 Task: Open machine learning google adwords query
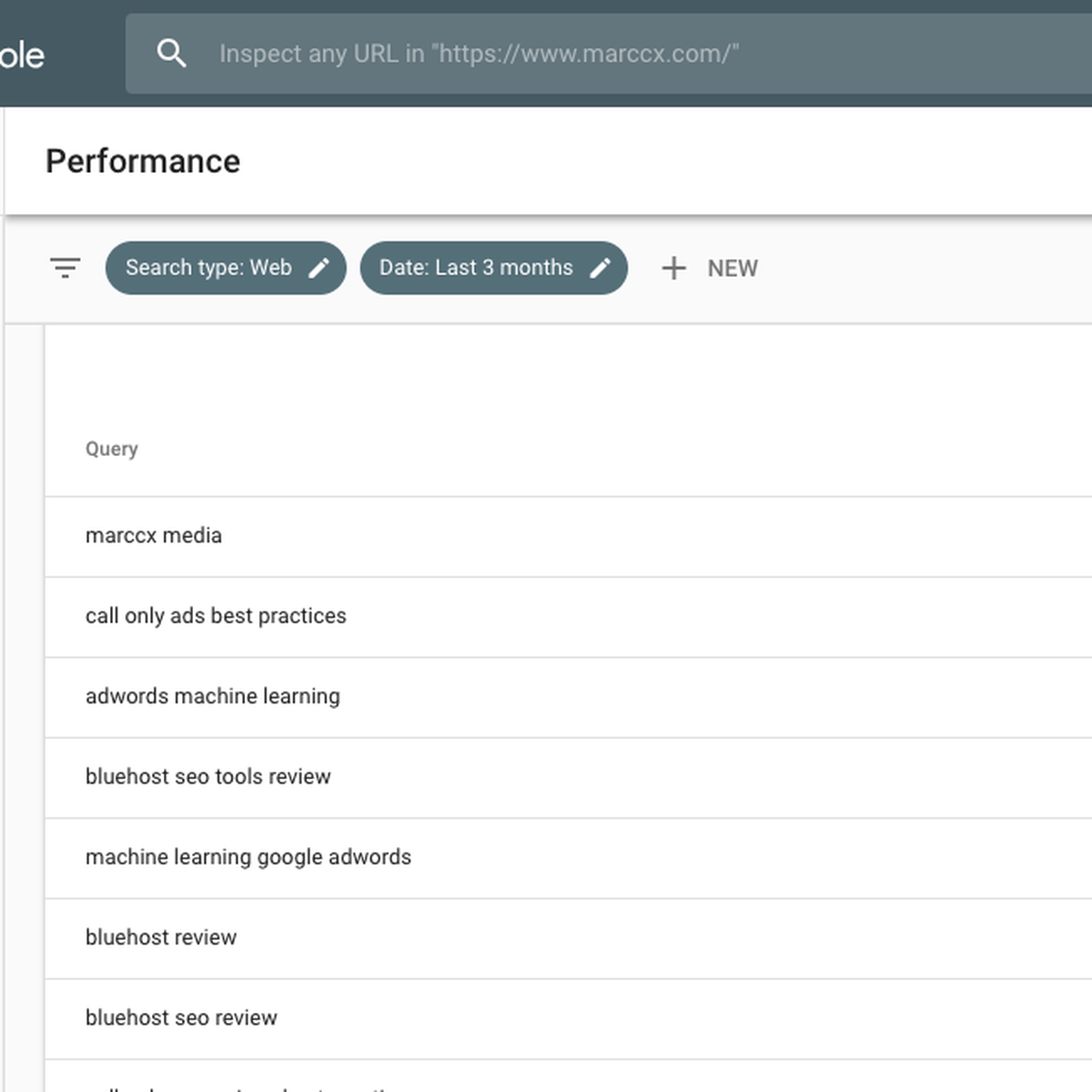(x=569, y=857)
